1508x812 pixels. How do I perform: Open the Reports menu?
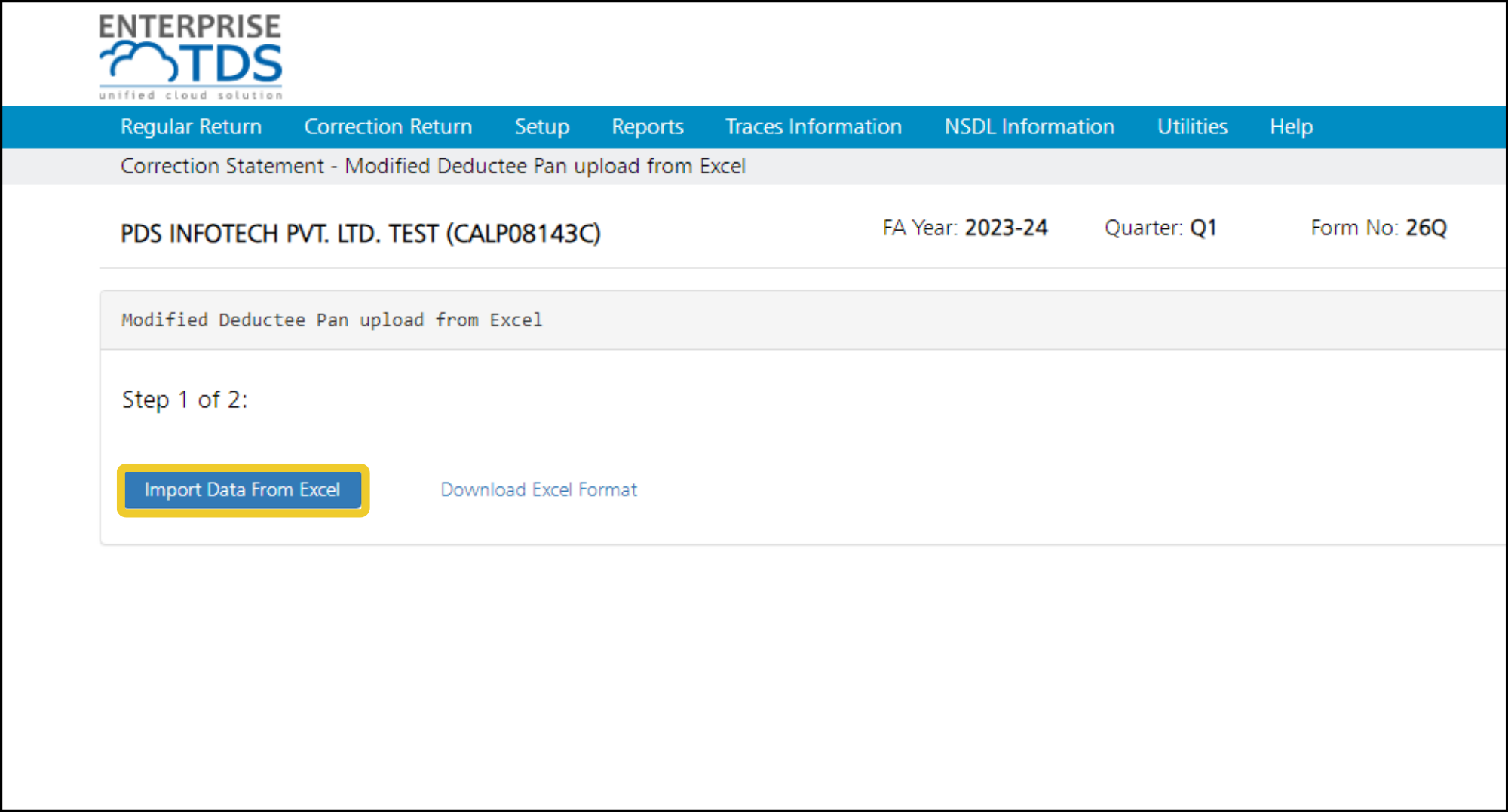(647, 127)
